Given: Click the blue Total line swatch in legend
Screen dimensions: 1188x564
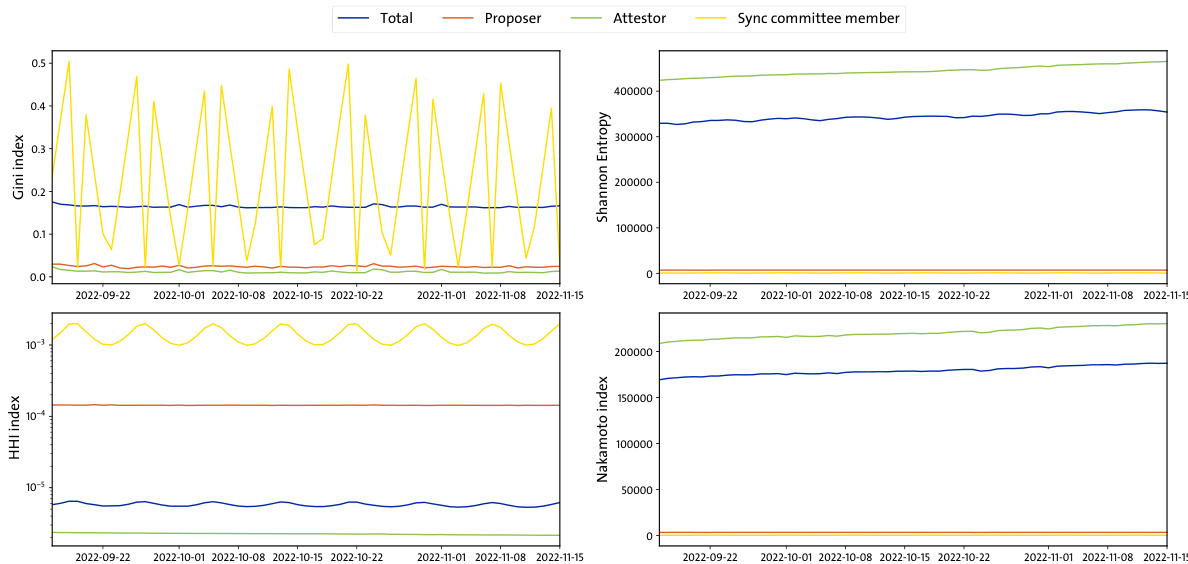Looking at the screenshot, I should click(x=355, y=18).
